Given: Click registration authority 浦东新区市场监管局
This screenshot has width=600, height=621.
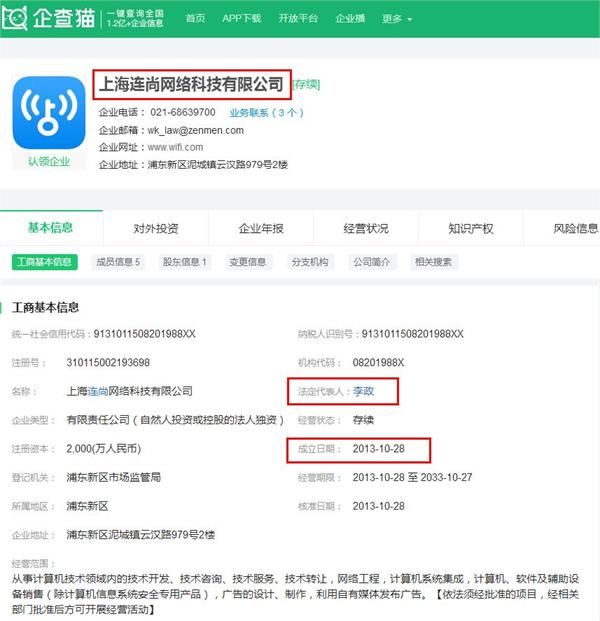Looking at the screenshot, I should (114, 477).
